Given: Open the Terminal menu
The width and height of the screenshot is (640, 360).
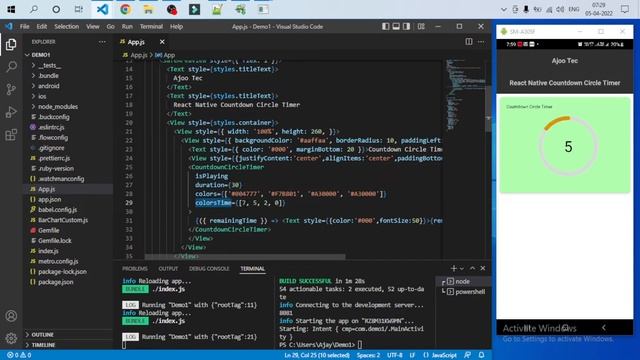Looking at the screenshot, I should click(x=151, y=27).
